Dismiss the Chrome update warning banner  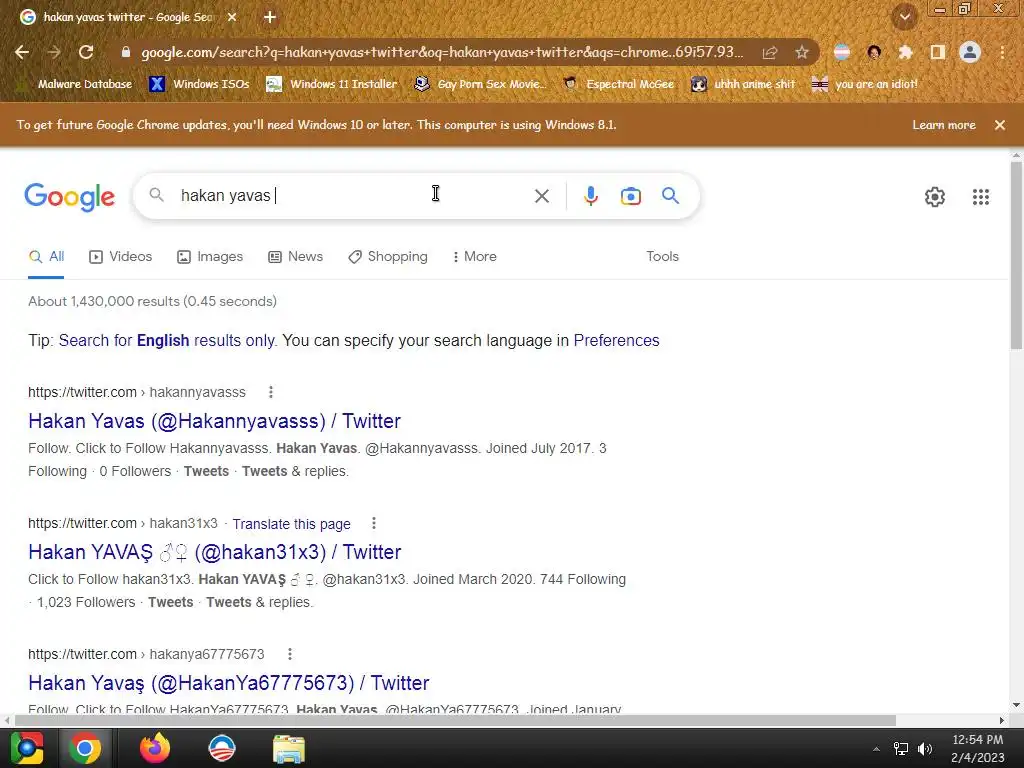pos(1000,125)
